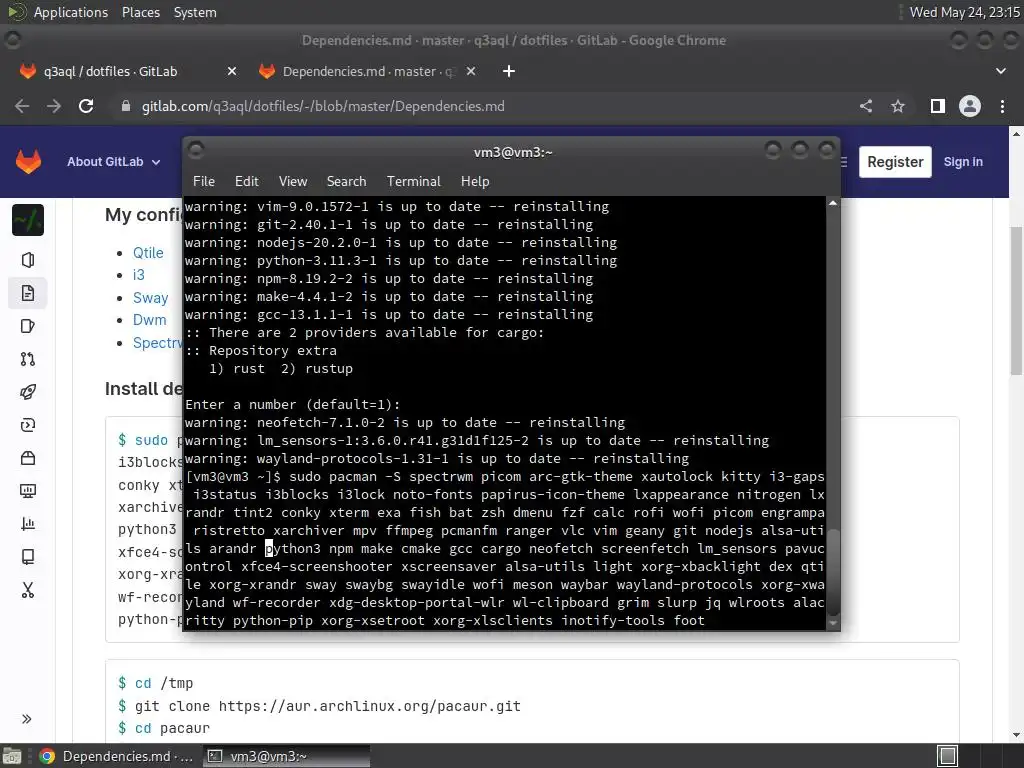Click the GitLab fox logo in header

click(28, 161)
